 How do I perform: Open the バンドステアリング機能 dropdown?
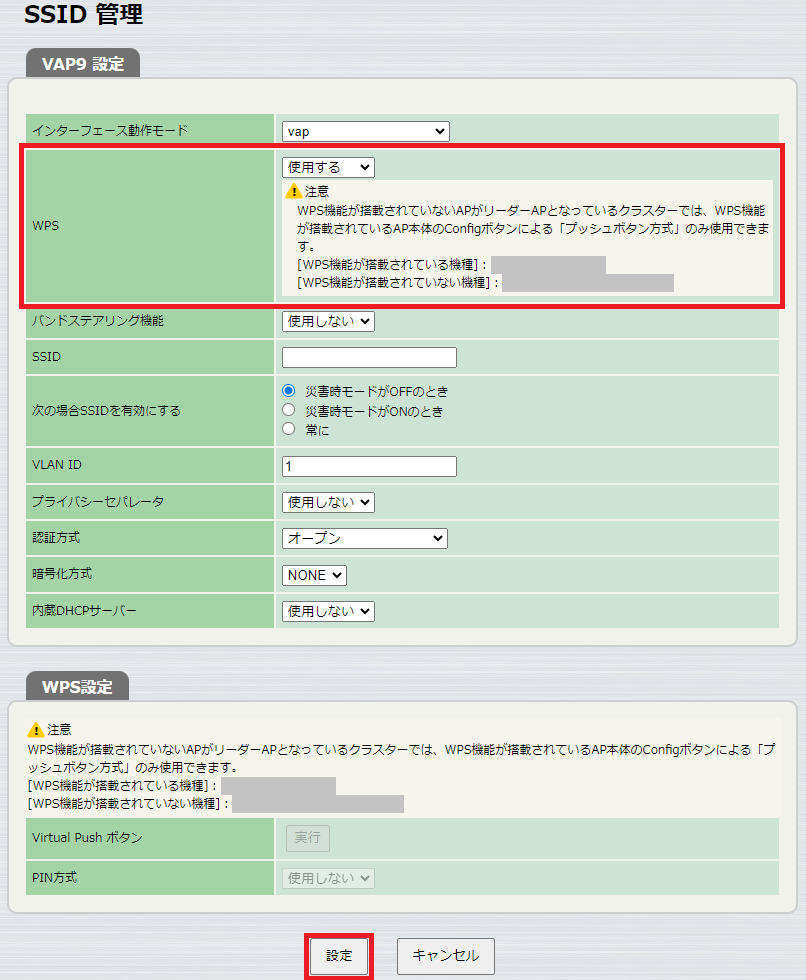(328, 320)
